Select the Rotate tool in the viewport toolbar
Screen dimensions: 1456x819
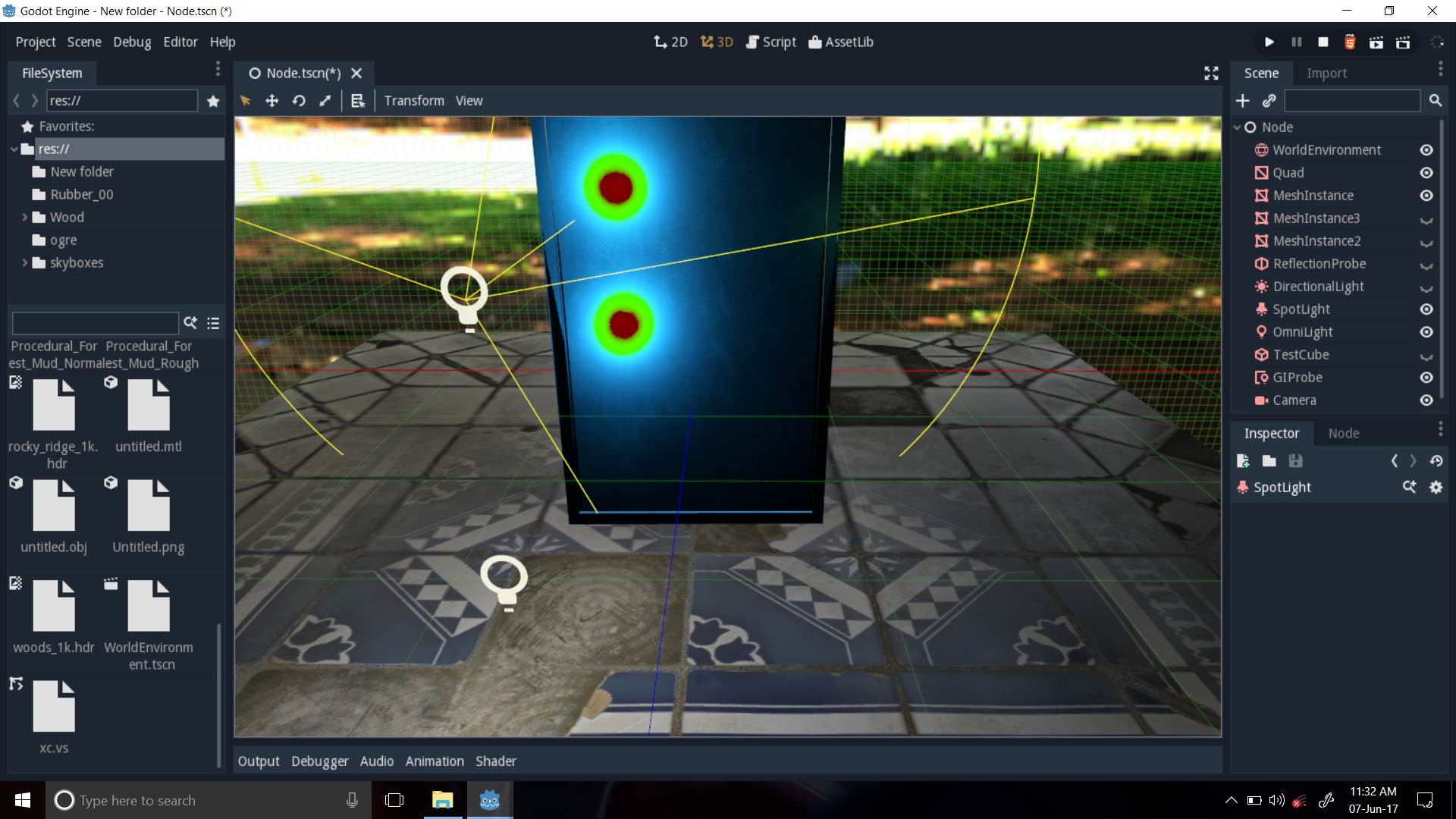point(298,100)
